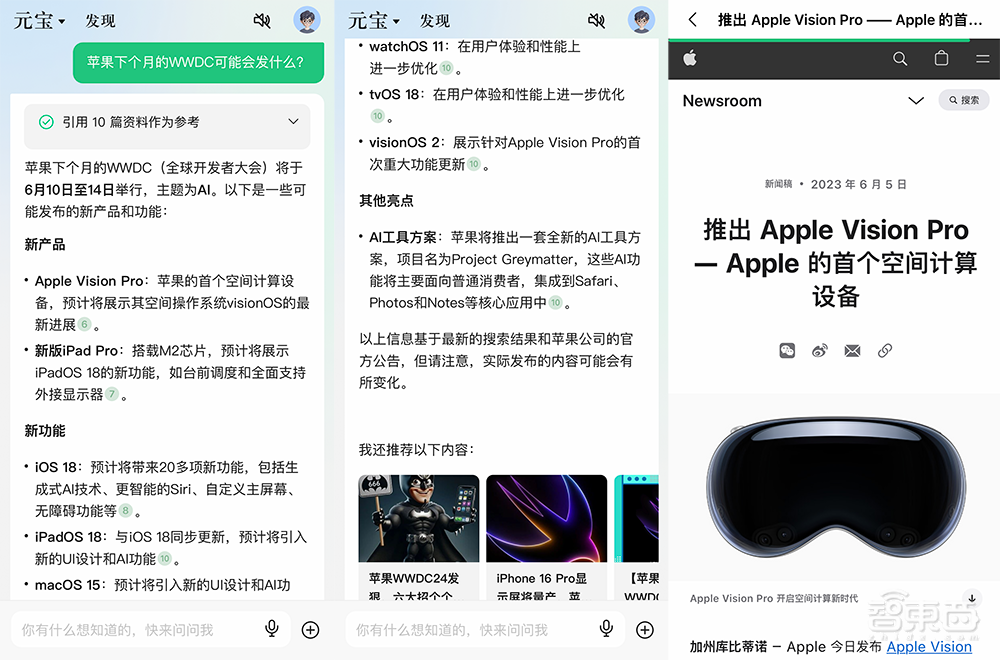Share the article to WeChat
Image resolution: width=1000 pixels, height=660 pixels.
[x=787, y=350]
